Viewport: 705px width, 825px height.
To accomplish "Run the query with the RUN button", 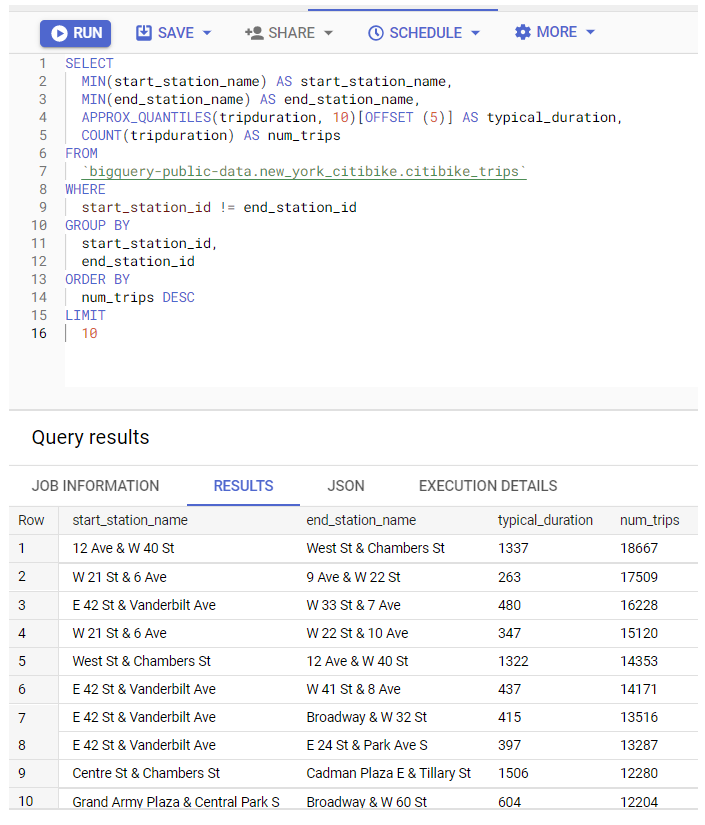I will [x=75, y=33].
